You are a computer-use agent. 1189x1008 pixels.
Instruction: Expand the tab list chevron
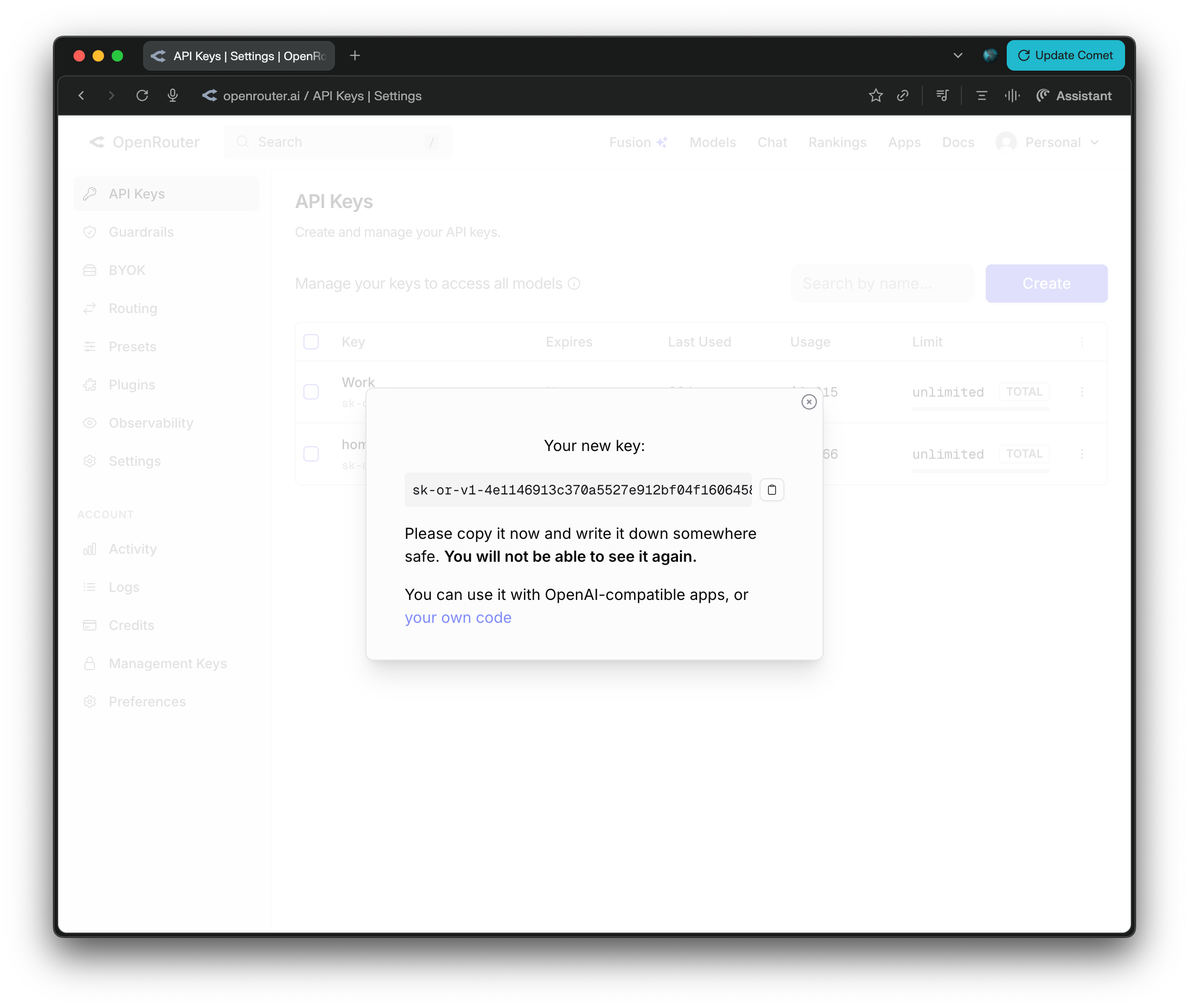[958, 55]
